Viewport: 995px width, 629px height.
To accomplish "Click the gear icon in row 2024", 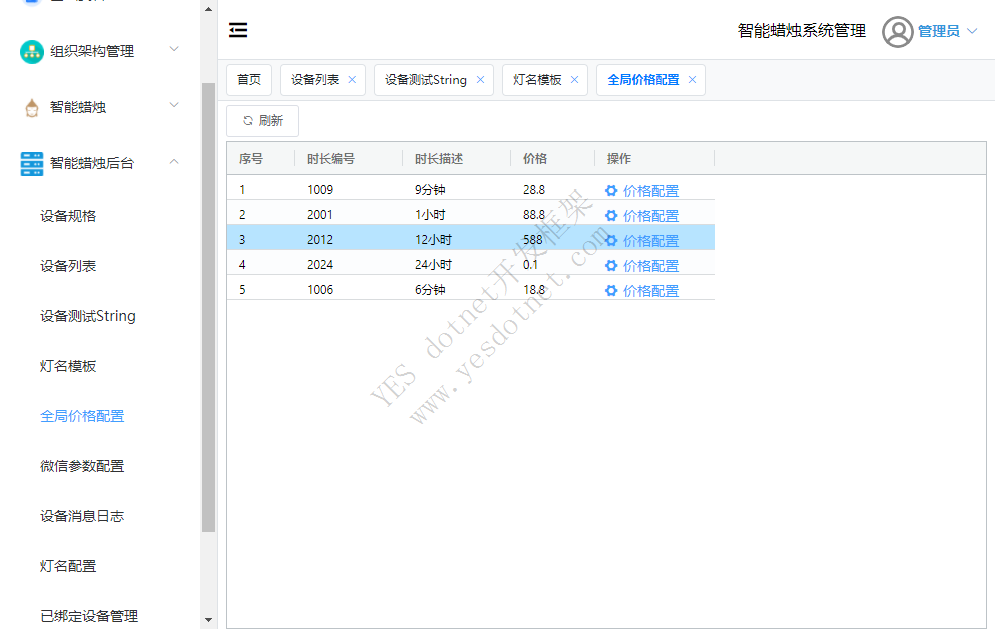I will 611,265.
